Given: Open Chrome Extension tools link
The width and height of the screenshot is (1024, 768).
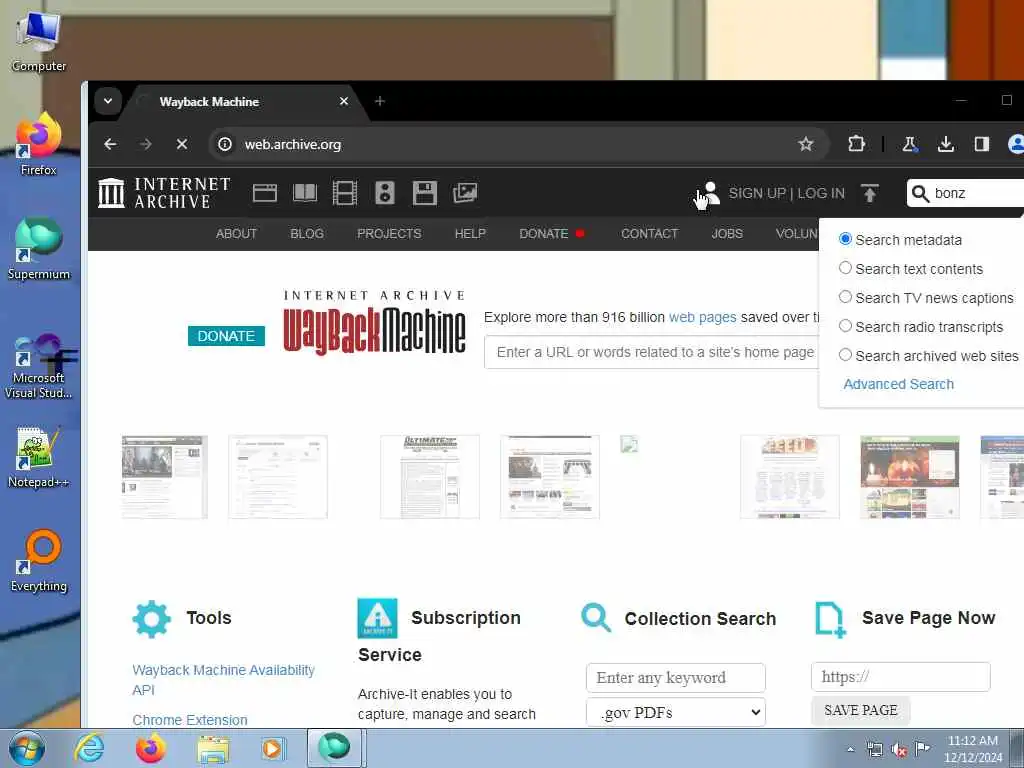Looking at the screenshot, I should (x=190, y=720).
